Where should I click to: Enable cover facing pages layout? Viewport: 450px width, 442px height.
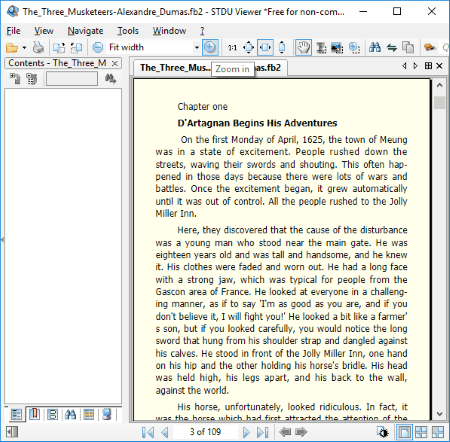pyautogui.click(x=438, y=432)
